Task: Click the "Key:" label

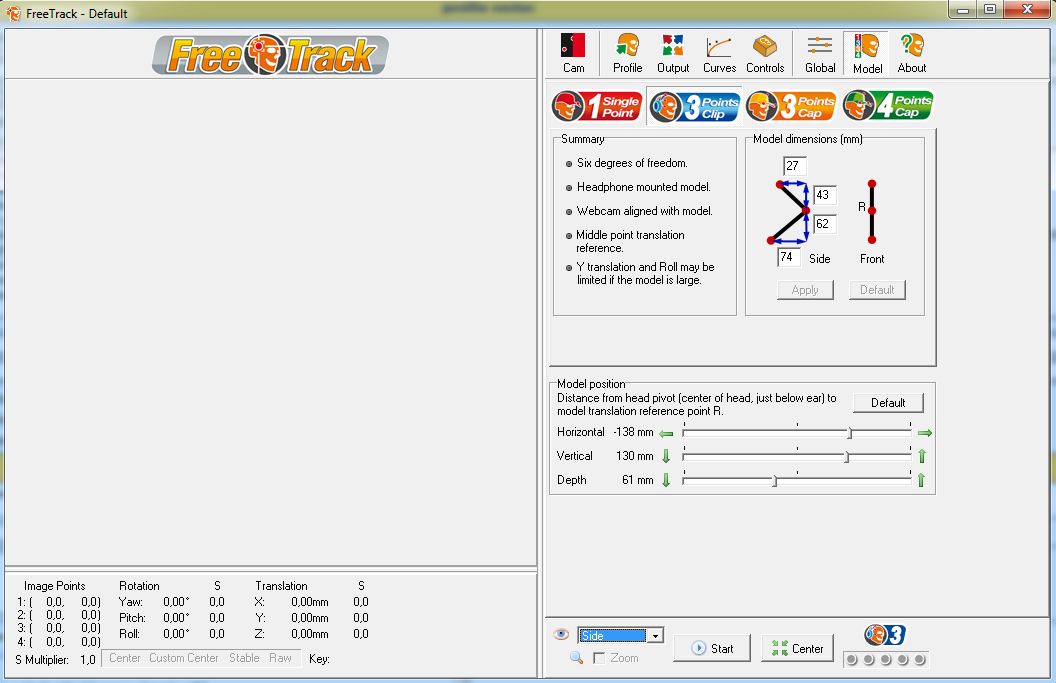Action: pyautogui.click(x=319, y=659)
